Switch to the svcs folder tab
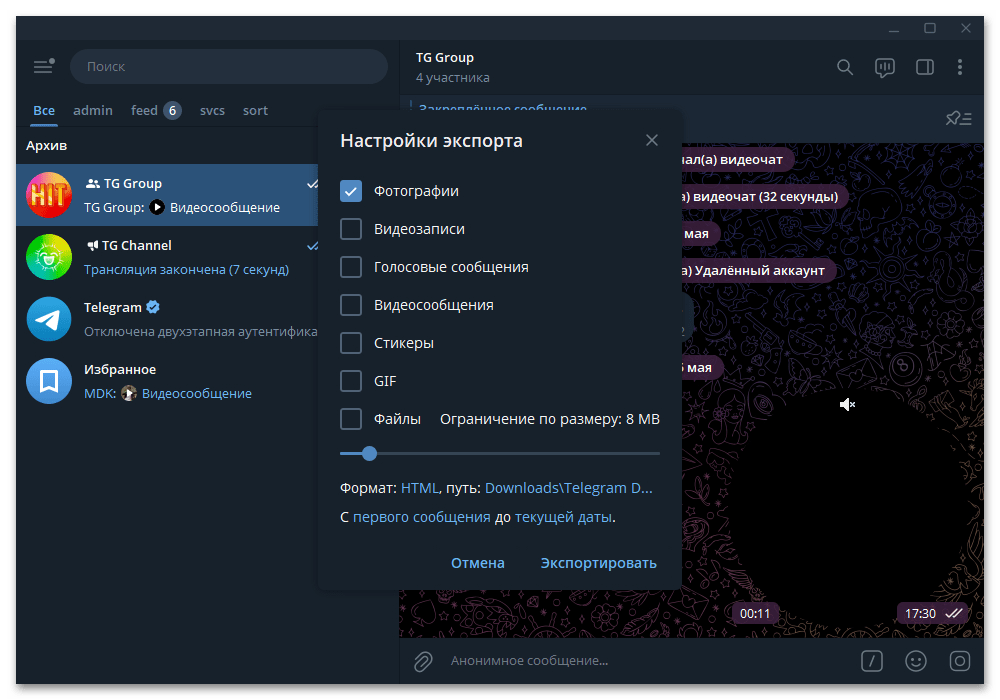The height and width of the screenshot is (700, 1000). point(212,110)
